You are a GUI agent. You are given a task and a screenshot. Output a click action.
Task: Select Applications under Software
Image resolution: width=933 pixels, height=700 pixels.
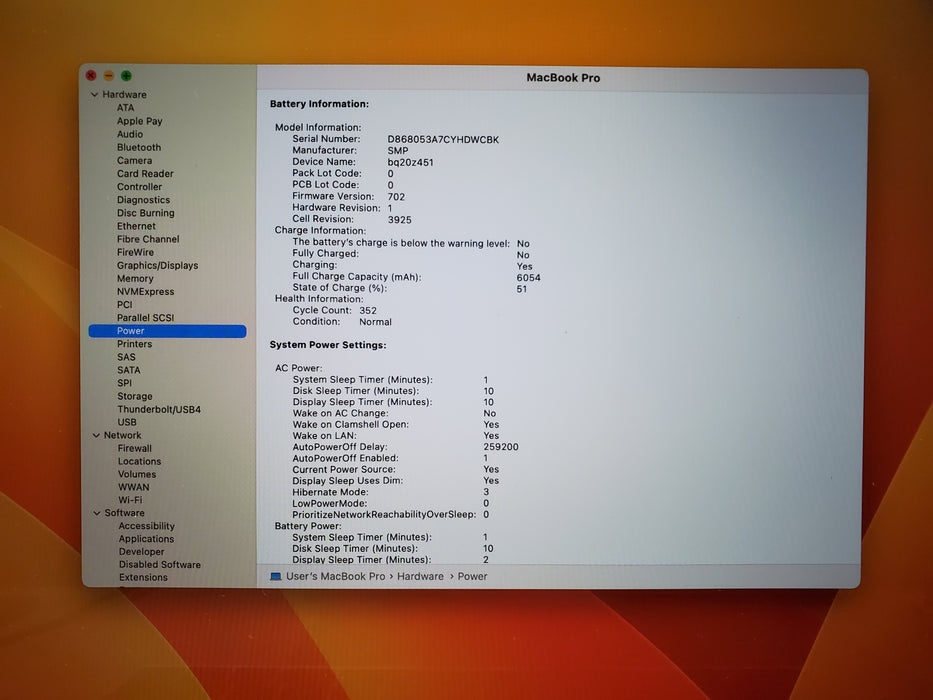(146, 539)
